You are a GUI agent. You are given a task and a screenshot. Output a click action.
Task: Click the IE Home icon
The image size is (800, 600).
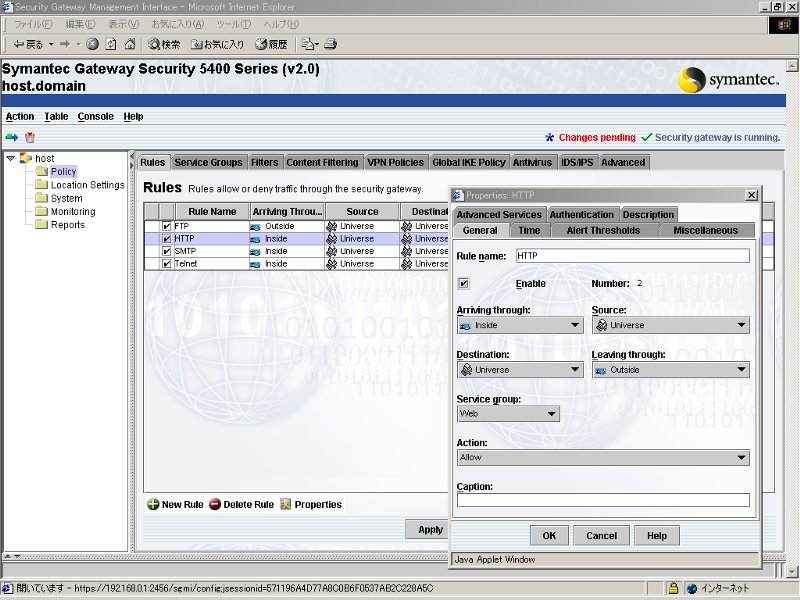130,44
